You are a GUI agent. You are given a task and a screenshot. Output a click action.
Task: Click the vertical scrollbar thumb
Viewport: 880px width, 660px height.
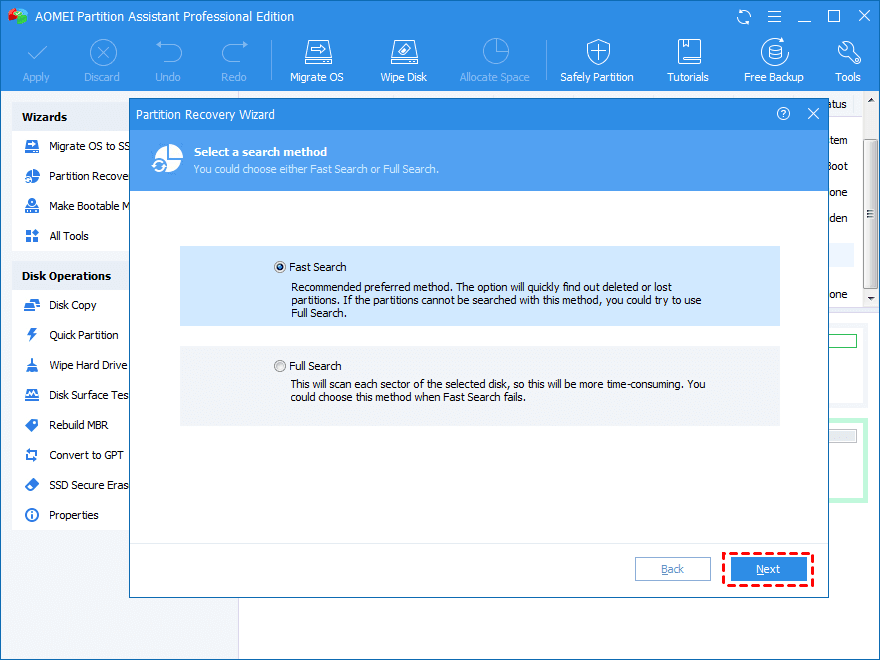point(871,213)
